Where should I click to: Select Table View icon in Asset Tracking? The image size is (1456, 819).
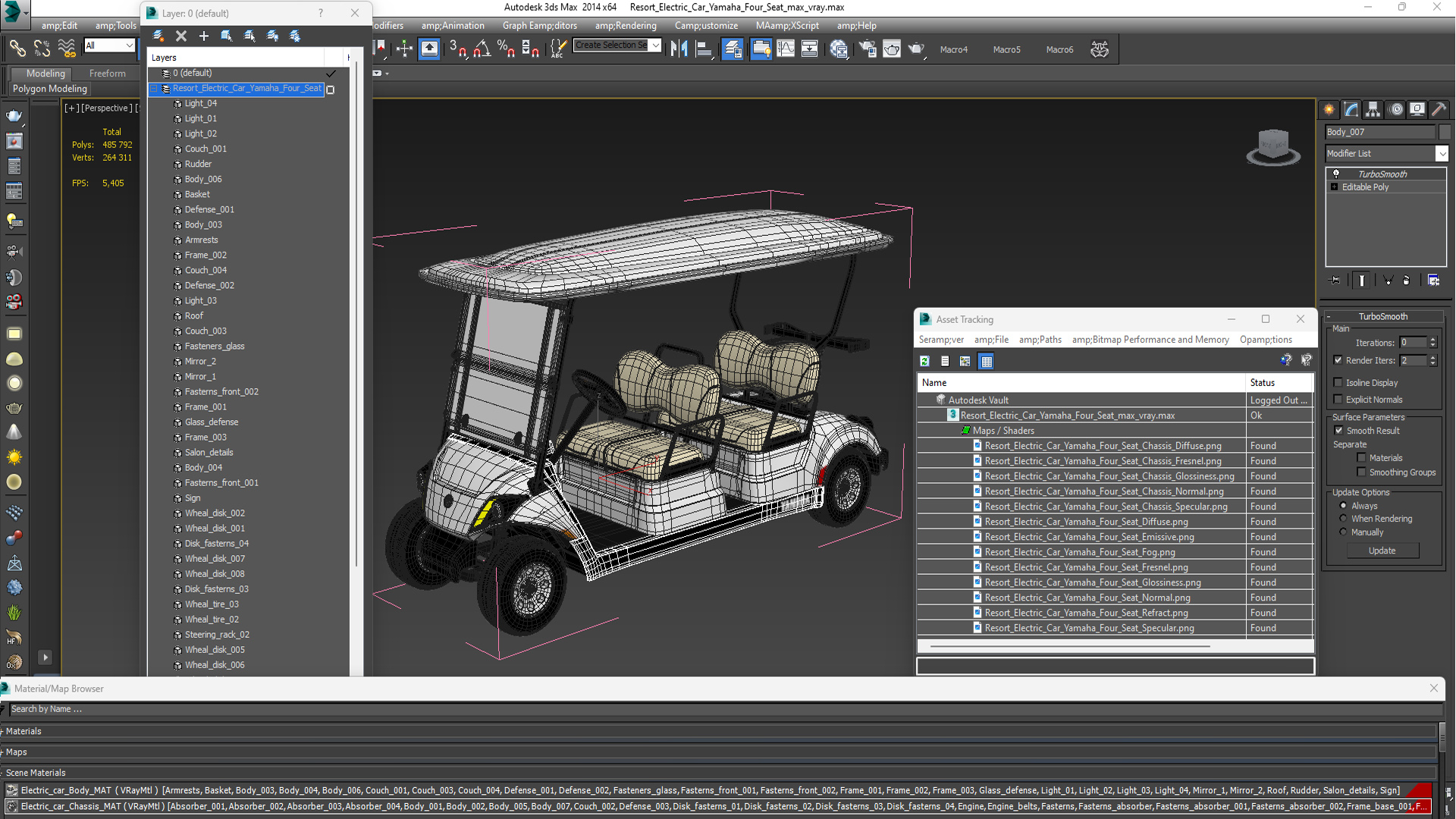pyautogui.click(x=987, y=362)
